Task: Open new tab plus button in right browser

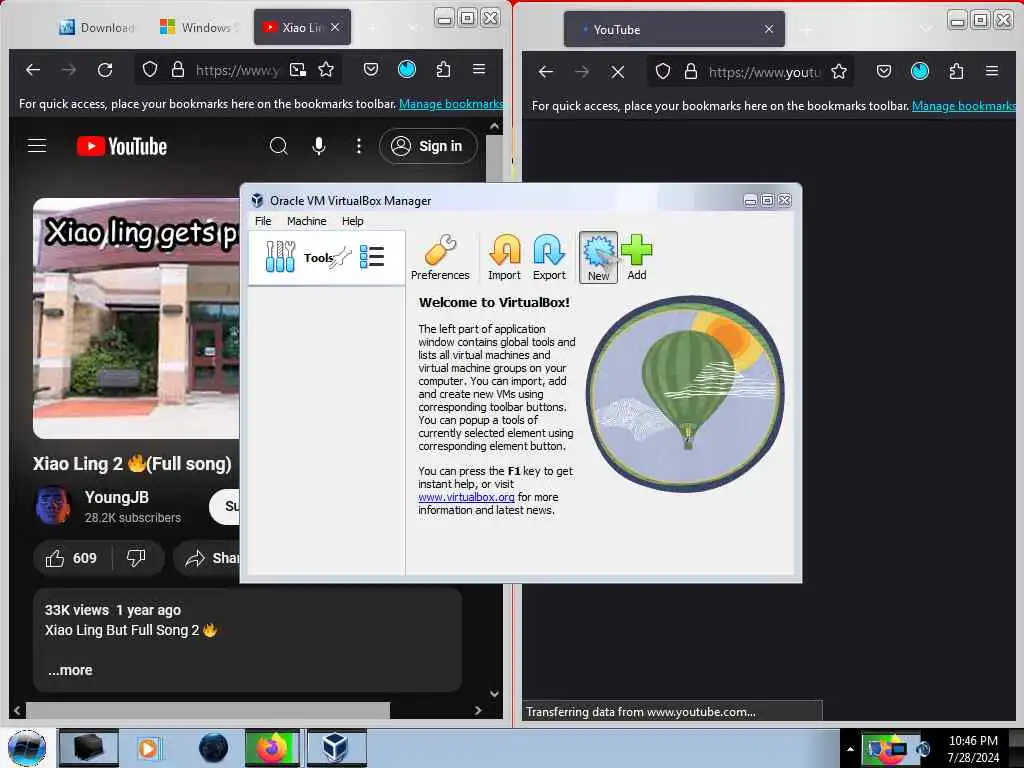Action: (x=807, y=29)
